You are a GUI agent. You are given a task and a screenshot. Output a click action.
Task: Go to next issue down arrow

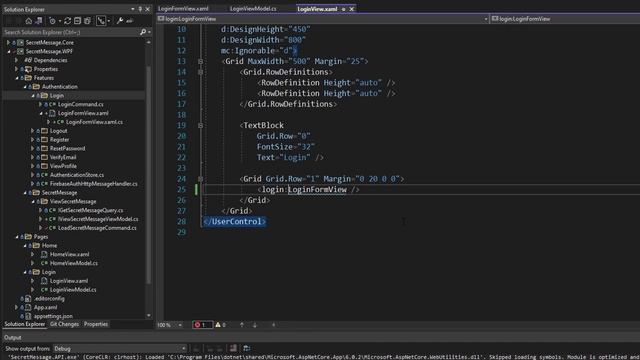(255, 325)
